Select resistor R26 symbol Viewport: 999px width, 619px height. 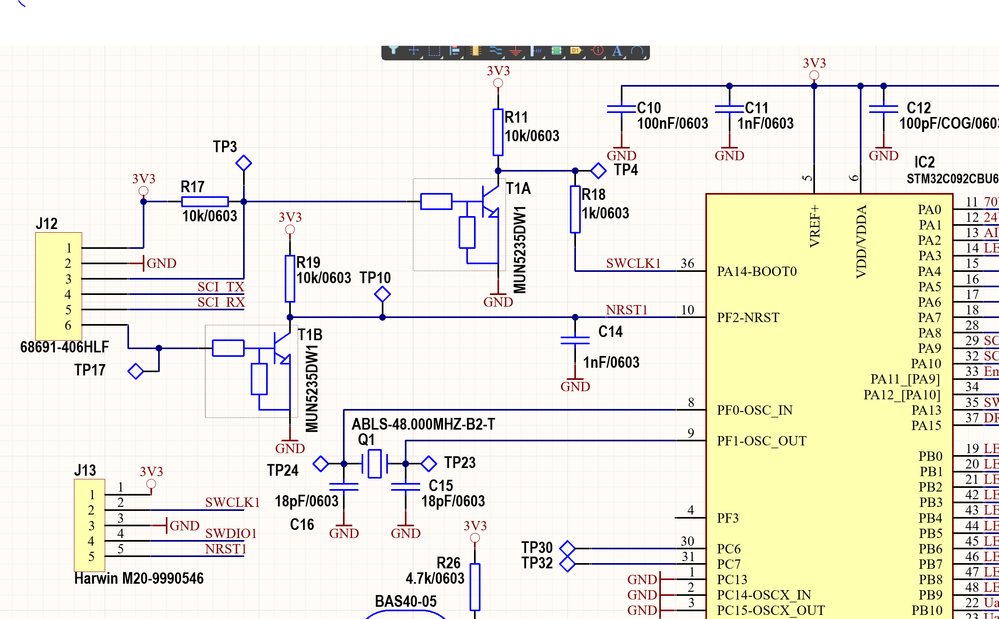pyautogui.click(x=475, y=587)
